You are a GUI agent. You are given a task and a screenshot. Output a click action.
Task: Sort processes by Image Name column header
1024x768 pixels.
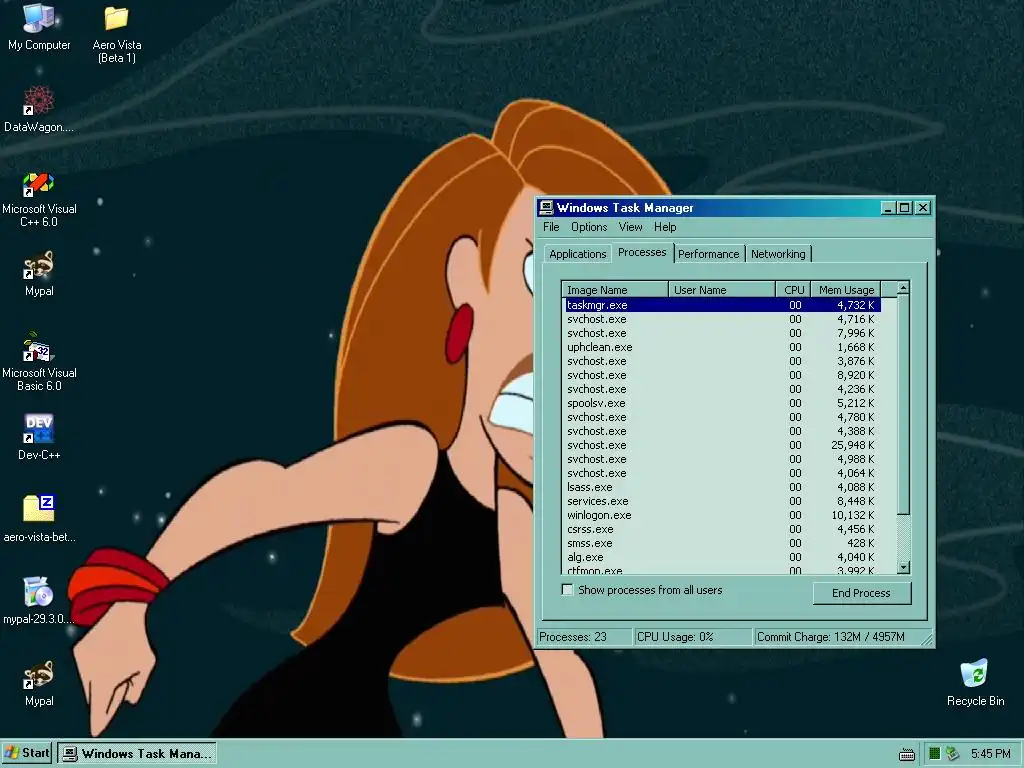click(x=615, y=290)
